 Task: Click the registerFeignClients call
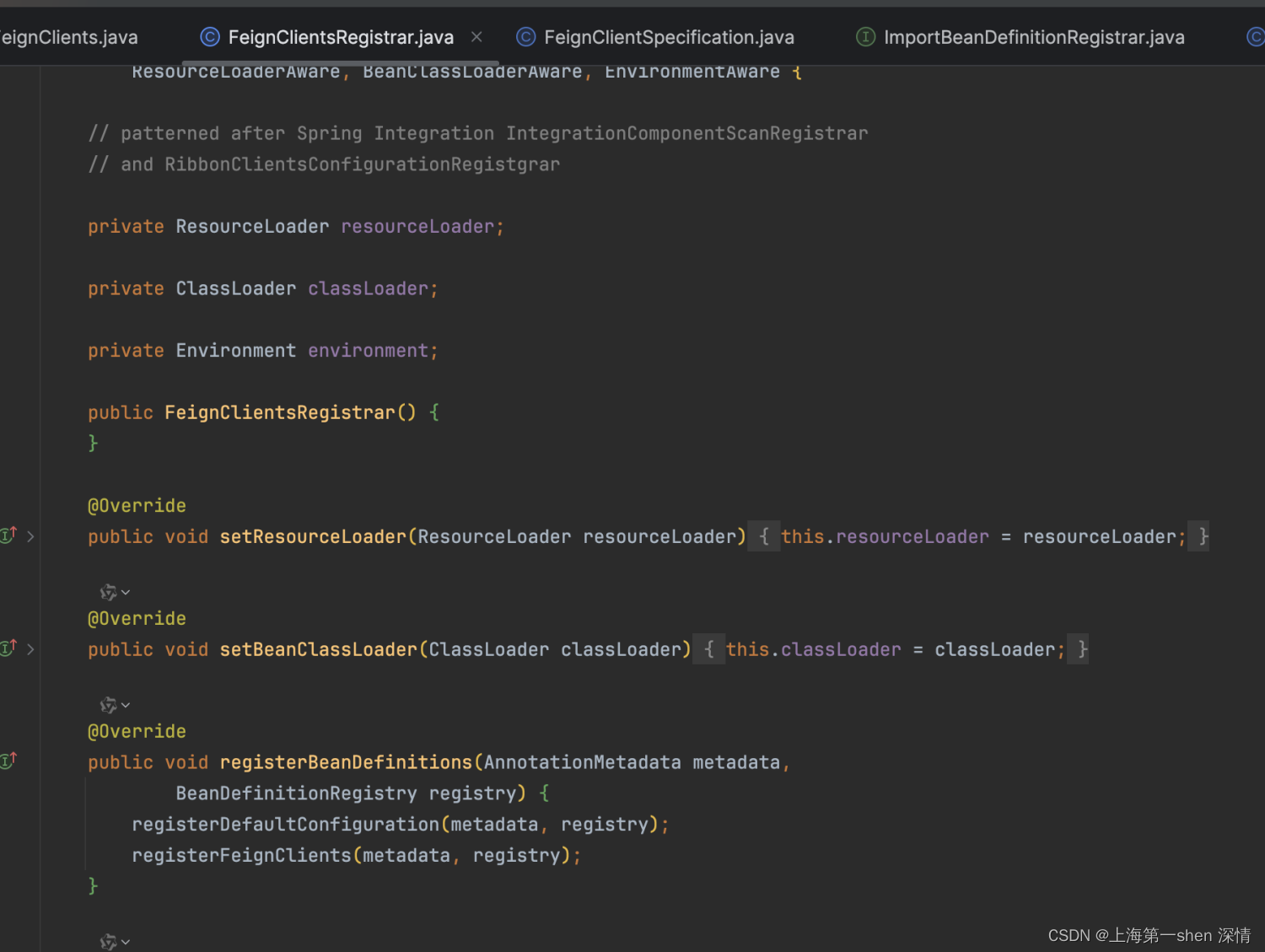242,856
